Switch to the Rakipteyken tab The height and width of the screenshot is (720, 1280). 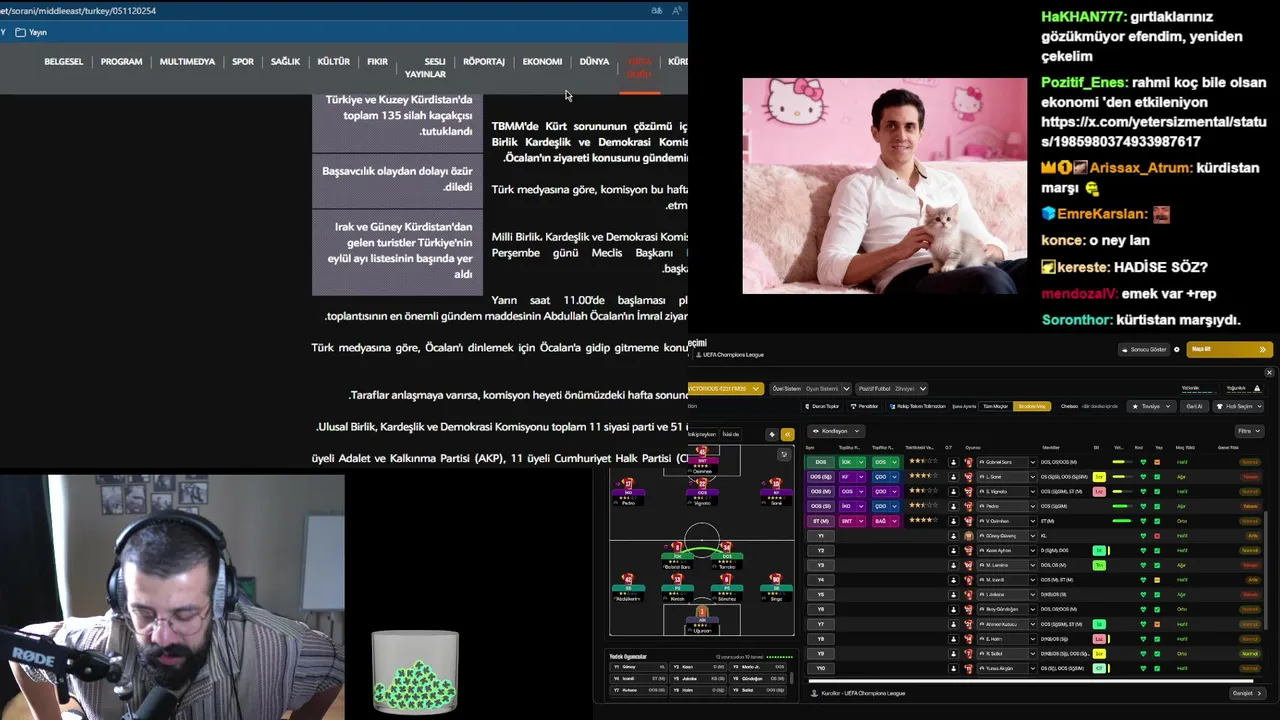pos(705,434)
